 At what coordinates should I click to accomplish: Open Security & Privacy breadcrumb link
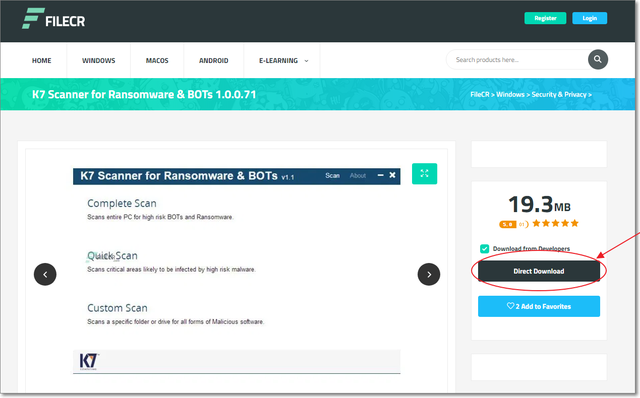pyautogui.click(x=559, y=94)
